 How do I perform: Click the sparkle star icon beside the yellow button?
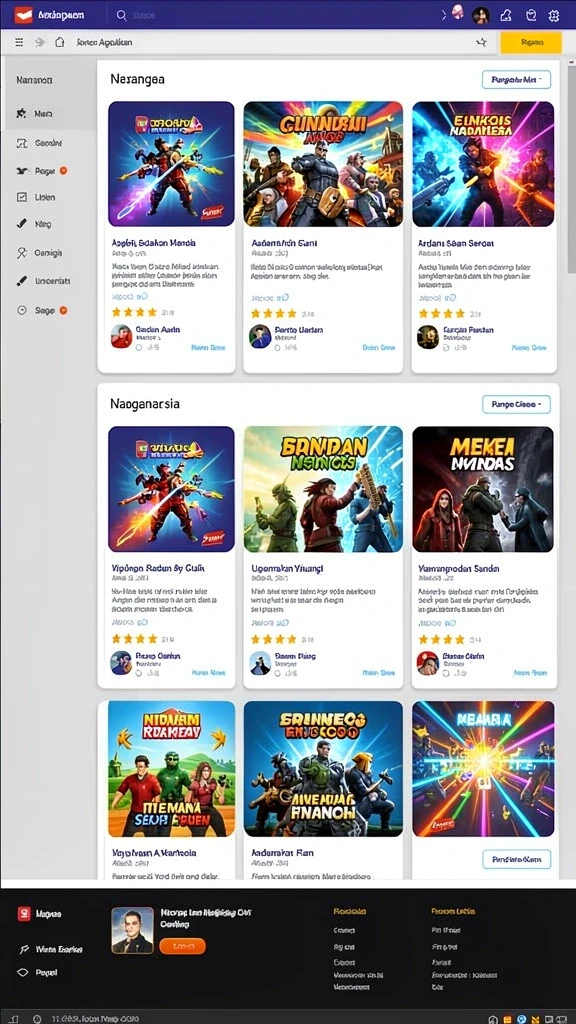coord(482,42)
